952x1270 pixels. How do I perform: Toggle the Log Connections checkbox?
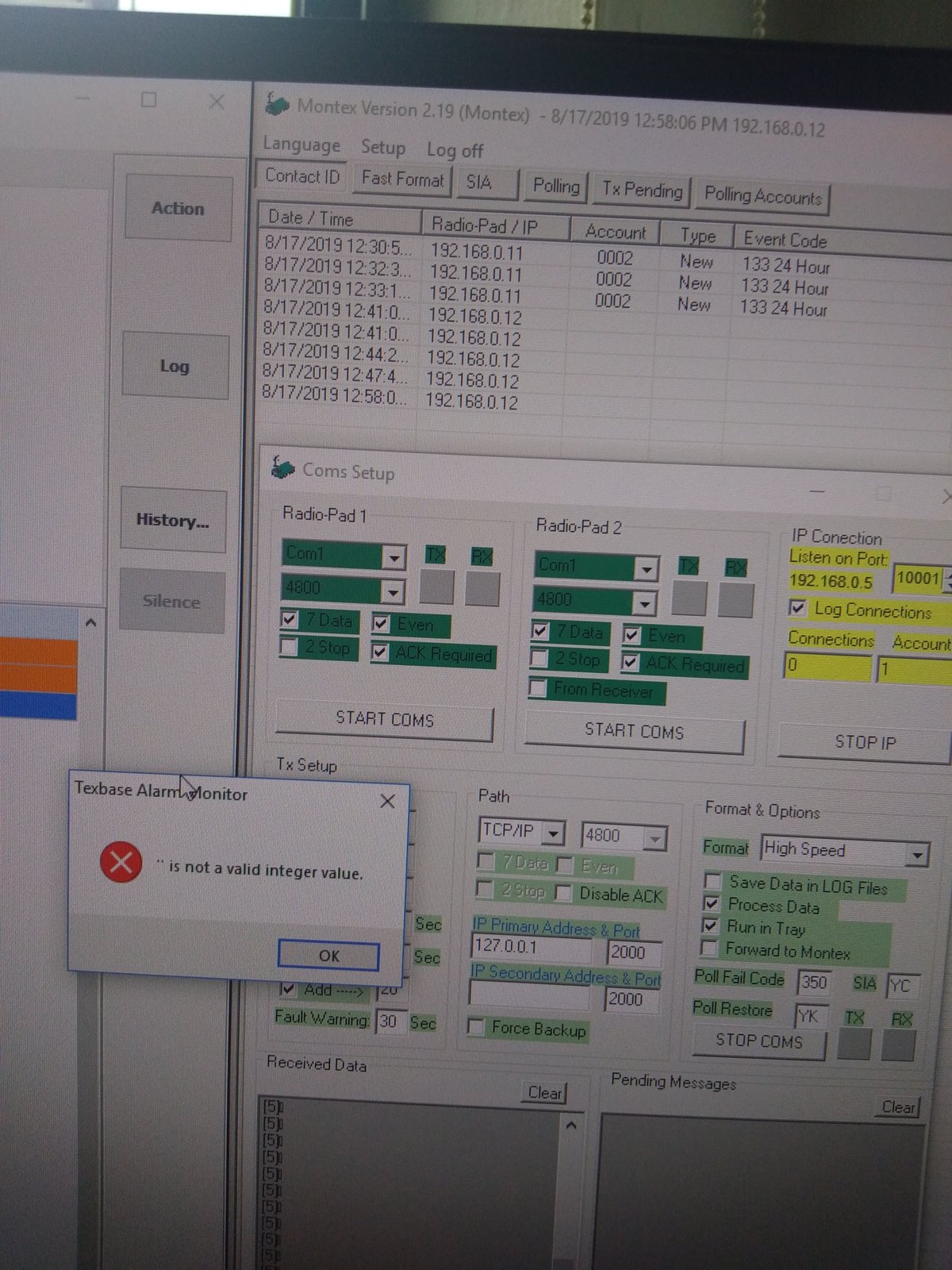point(798,608)
